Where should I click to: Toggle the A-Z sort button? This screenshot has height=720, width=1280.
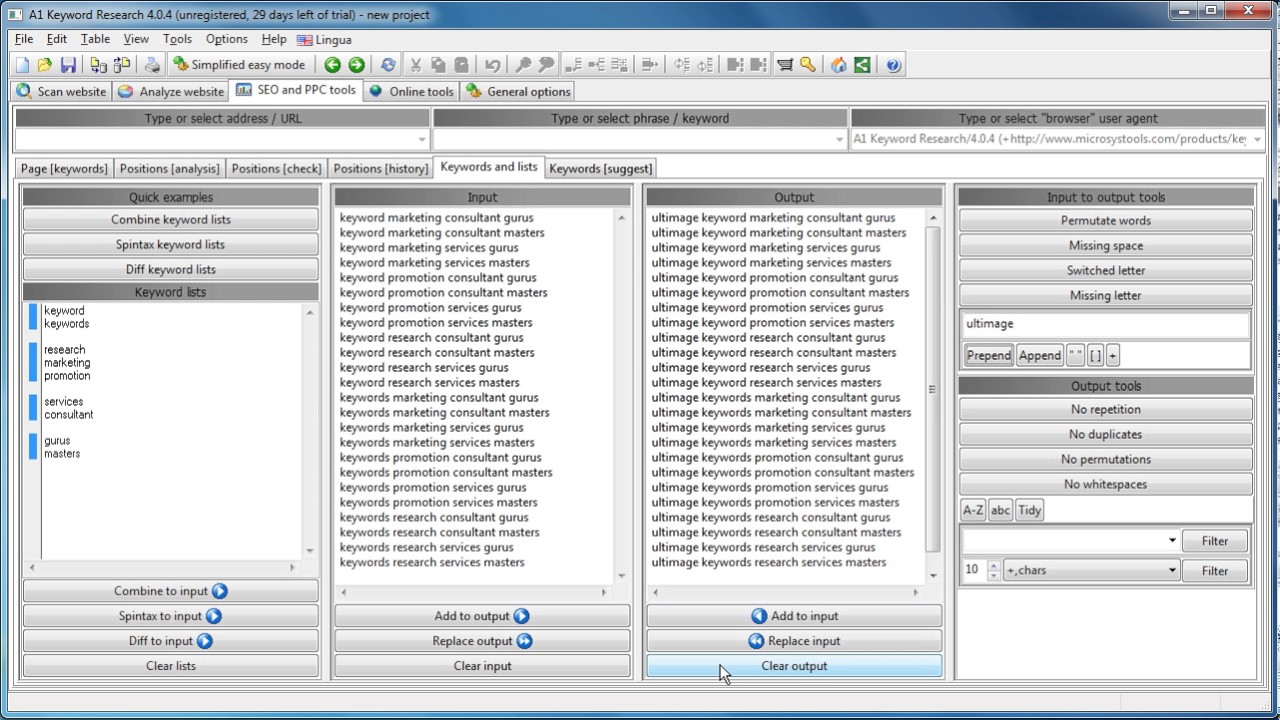973,510
